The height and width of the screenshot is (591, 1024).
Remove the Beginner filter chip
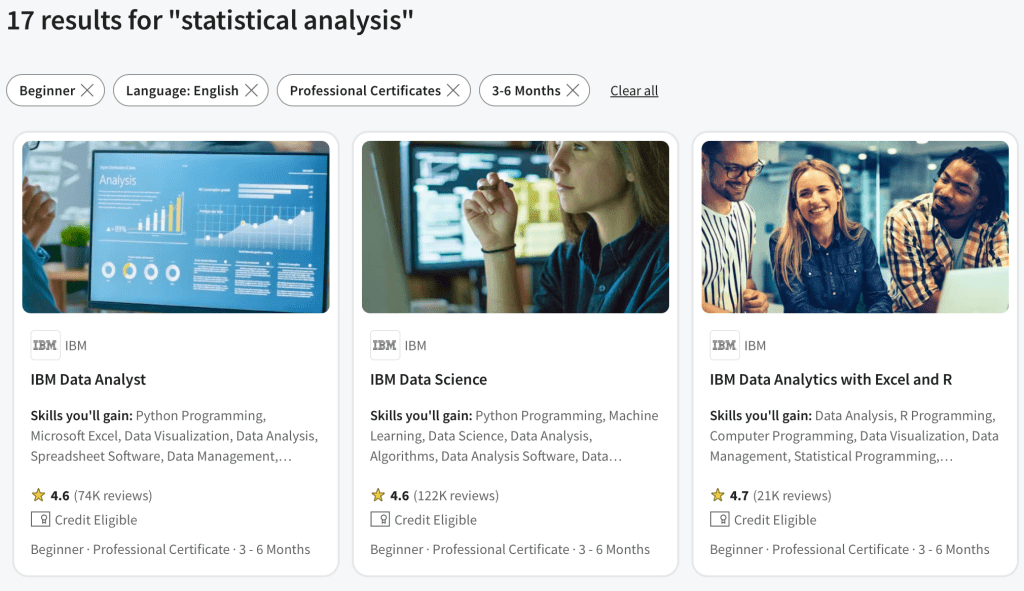pos(87,91)
